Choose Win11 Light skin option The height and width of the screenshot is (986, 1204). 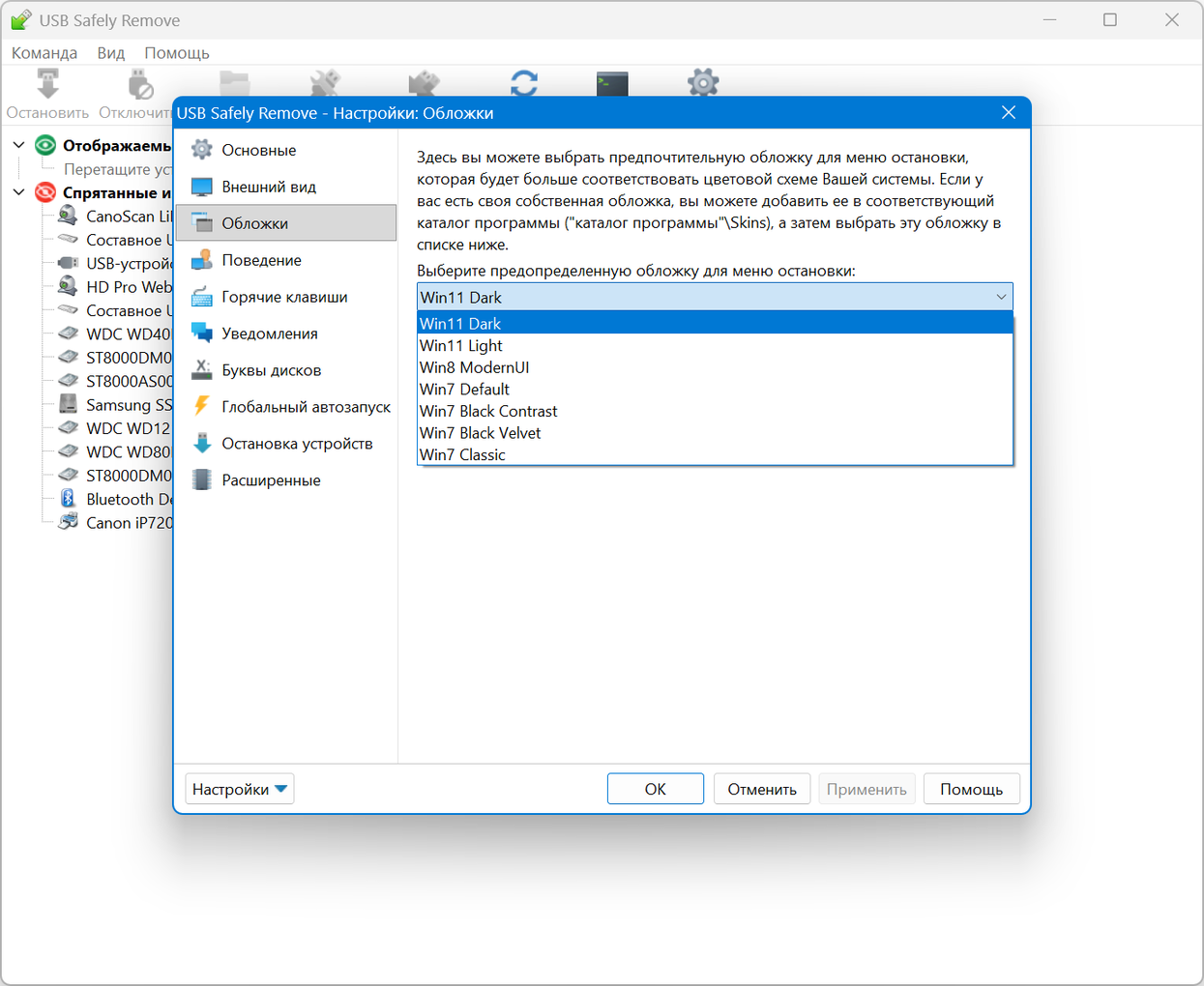point(715,345)
